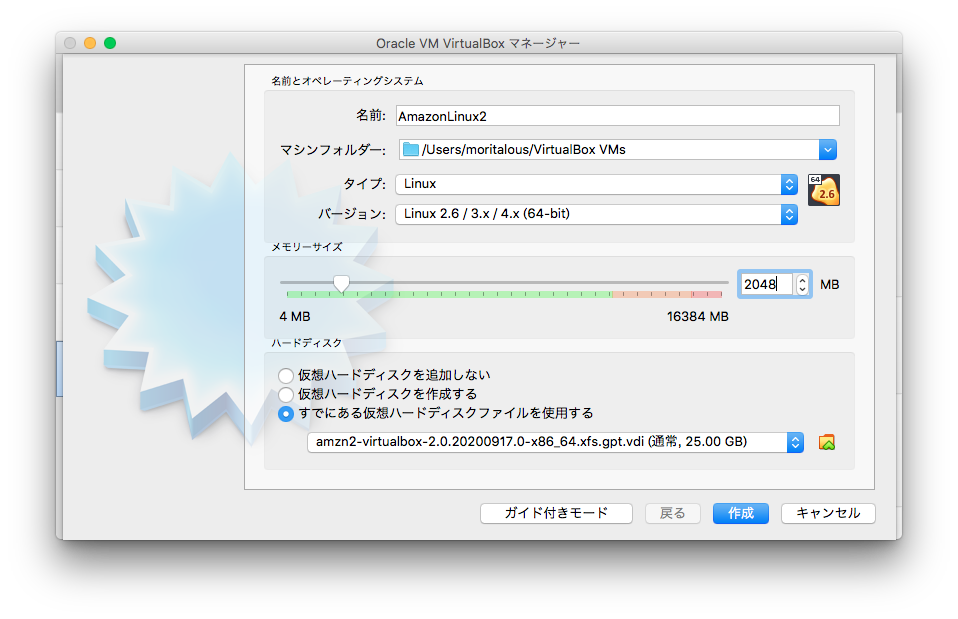958x619 pixels.
Task: Open the amzn2-virtualbox disk file dropdown
Action: pos(795,442)
